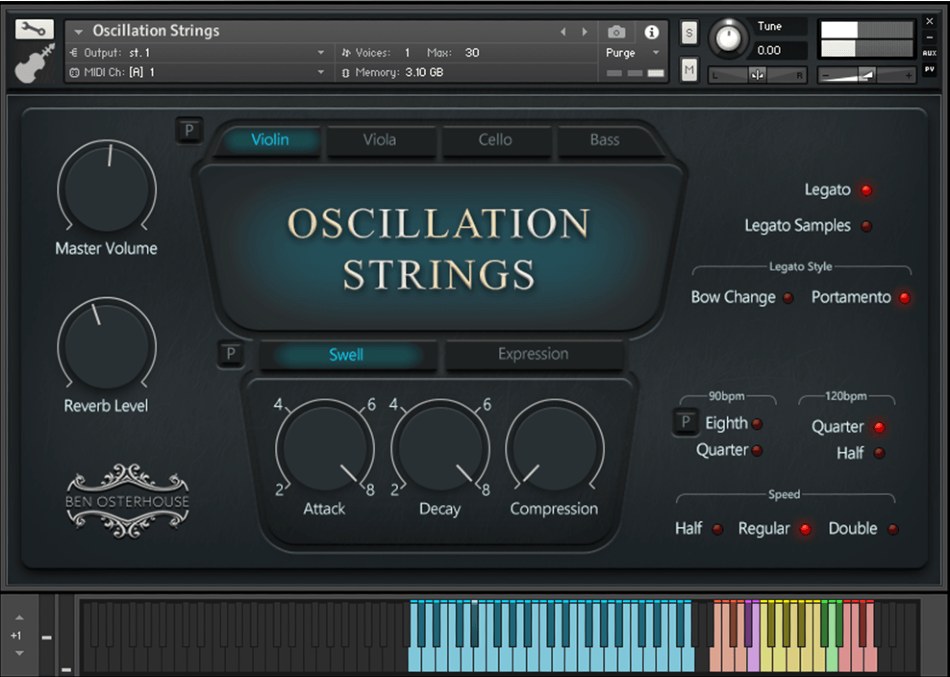Screen dimensions: 950x677
Task: Open the snapshot camera icon
Action: pos(617,32)
